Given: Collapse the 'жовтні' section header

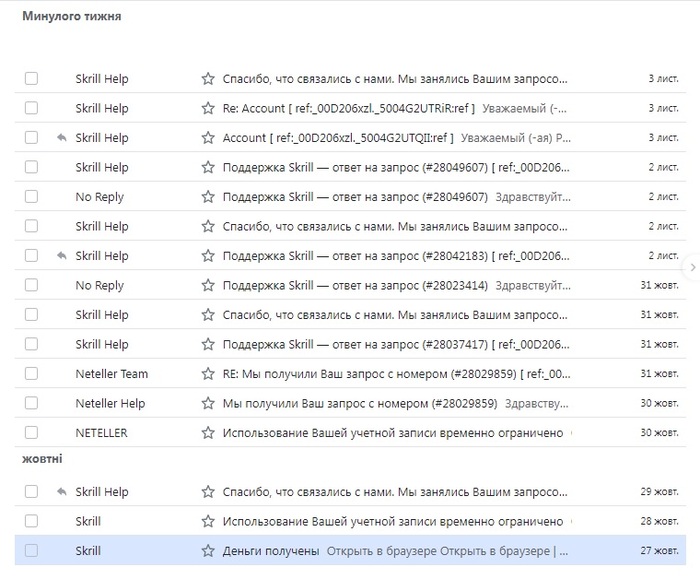Looking at the screenshot, I should [42, 459].
